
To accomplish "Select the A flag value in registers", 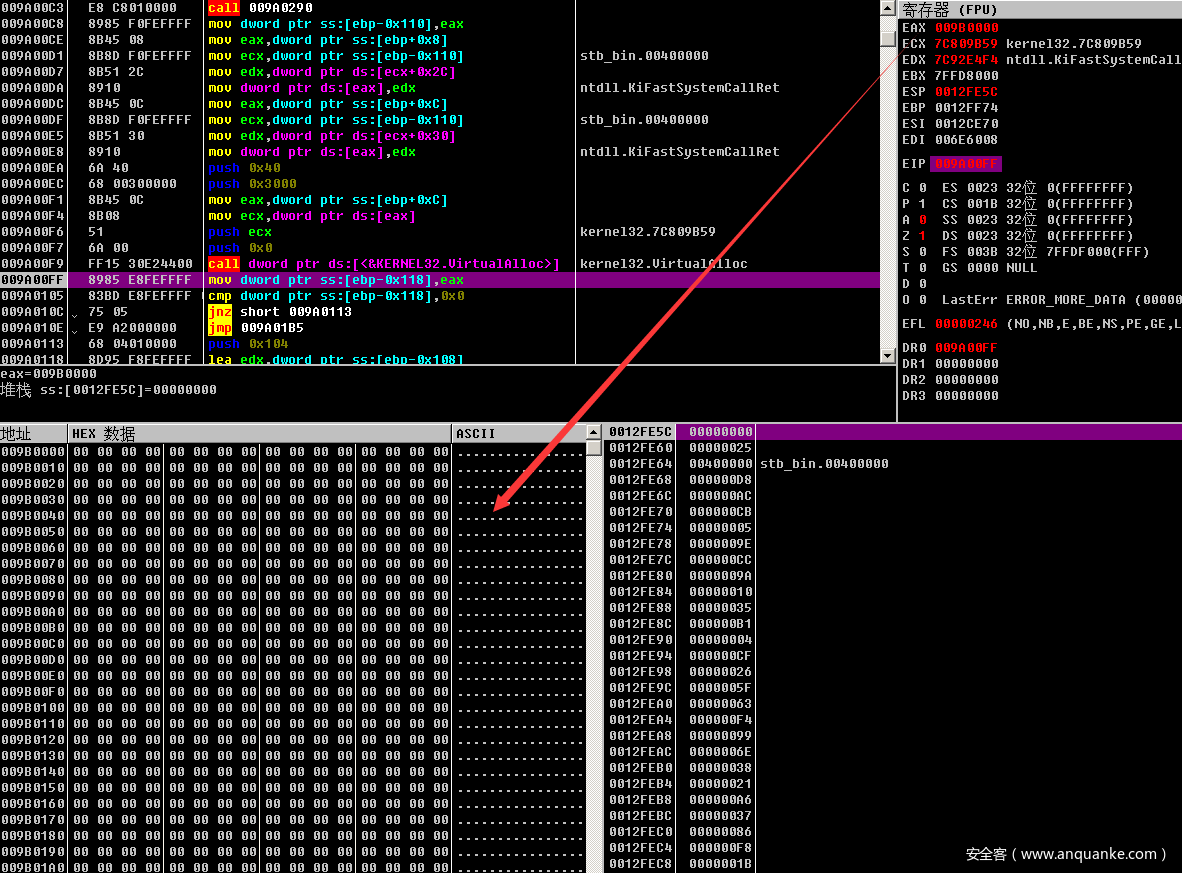I will tap(922, 220).
